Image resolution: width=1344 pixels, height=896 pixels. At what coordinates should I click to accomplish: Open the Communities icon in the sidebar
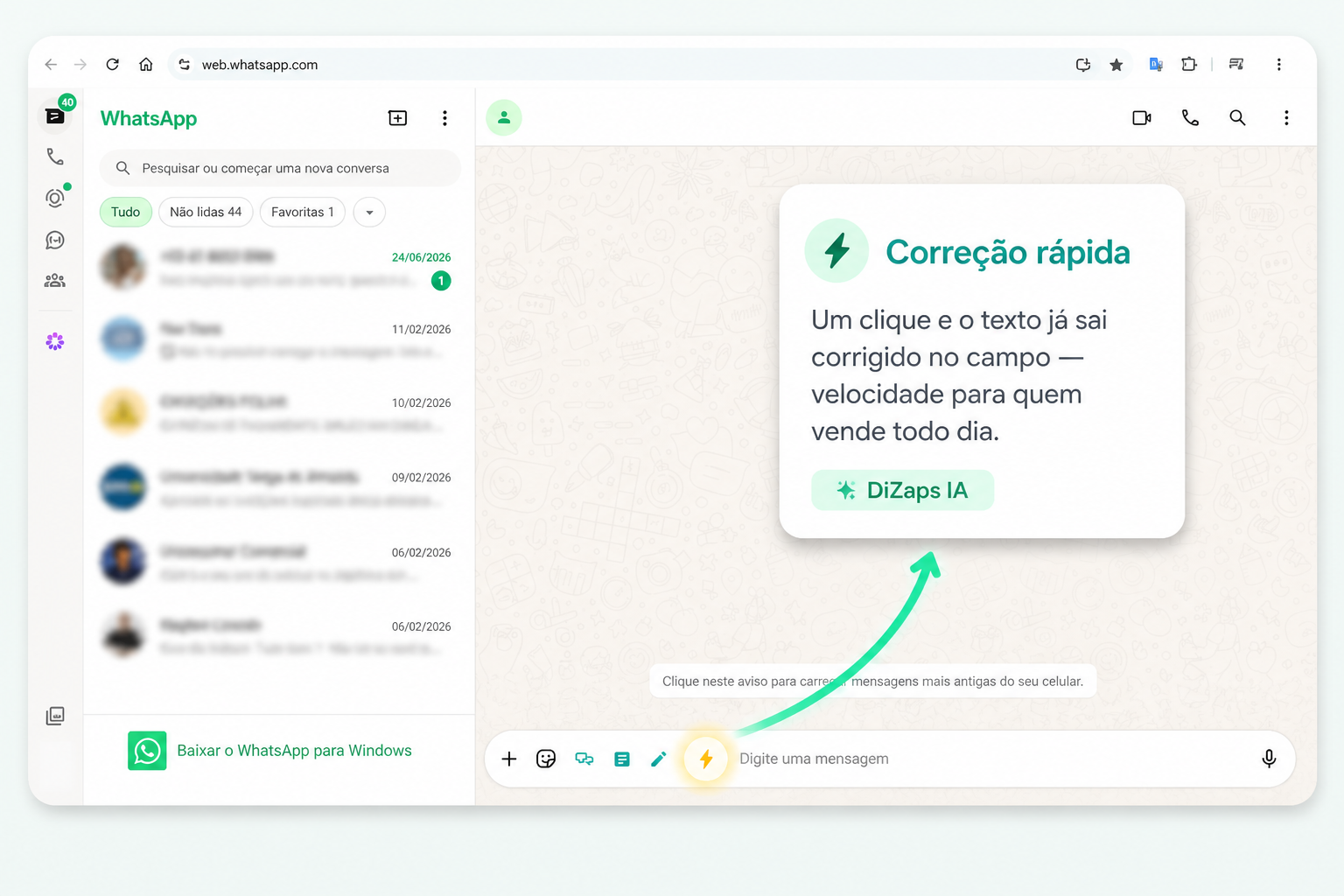coord(55,281)
